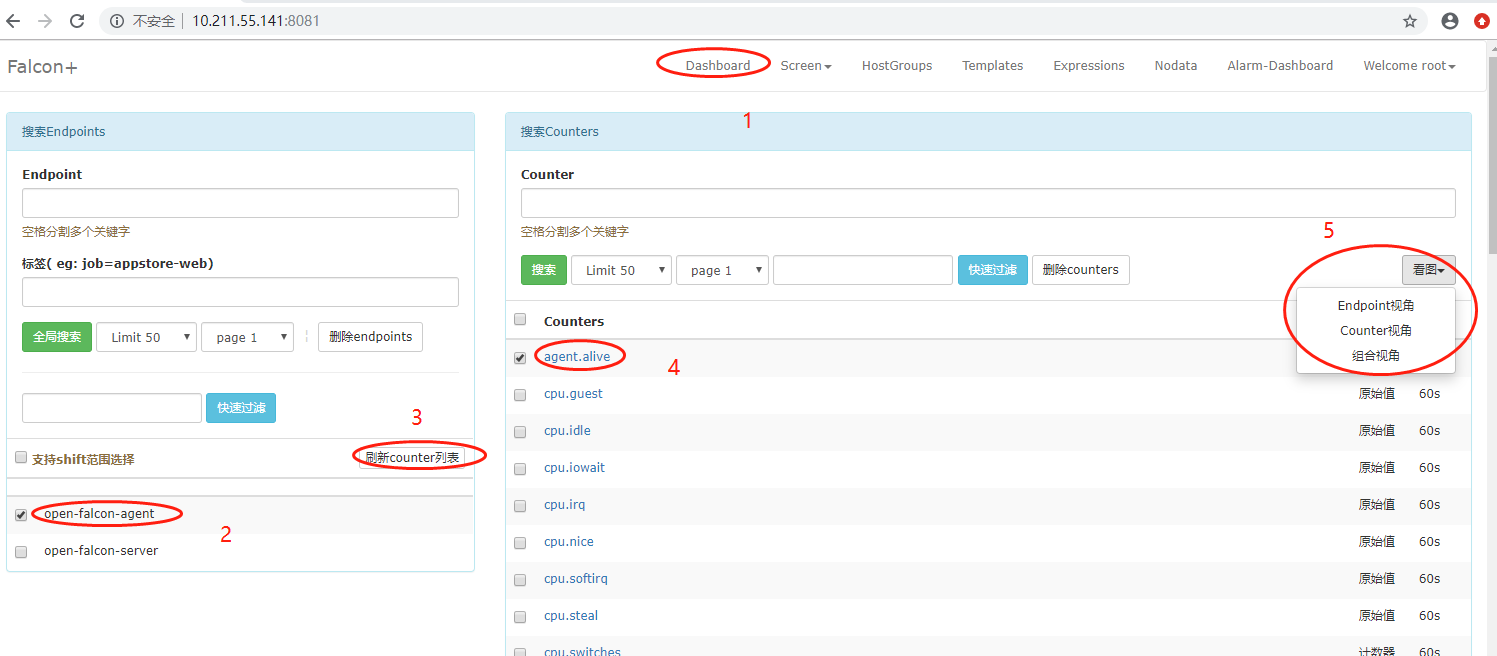
Task: Click the red extension icon in toolbar
Action: 1482,21
